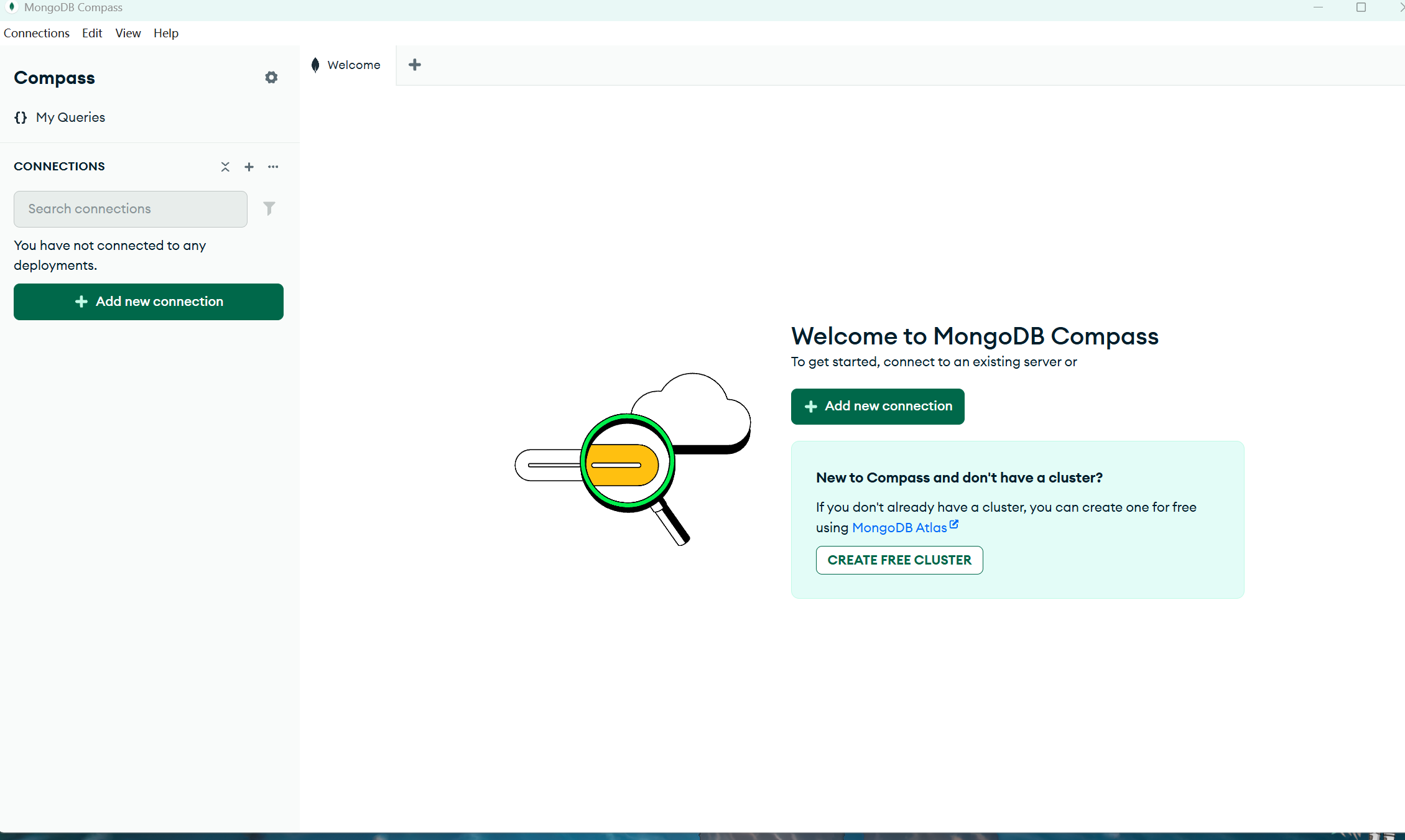Click the MongoDB leaf on Welcome tab
1405x840 pixels.
point(315,65)
